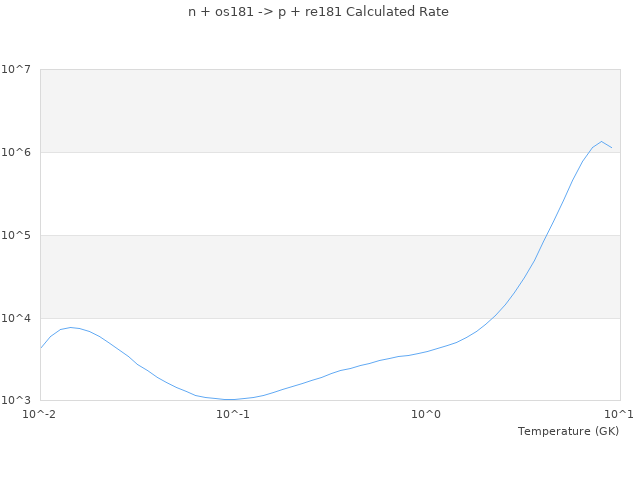Select the 10^3 y-axis tick label

[15, 401]
